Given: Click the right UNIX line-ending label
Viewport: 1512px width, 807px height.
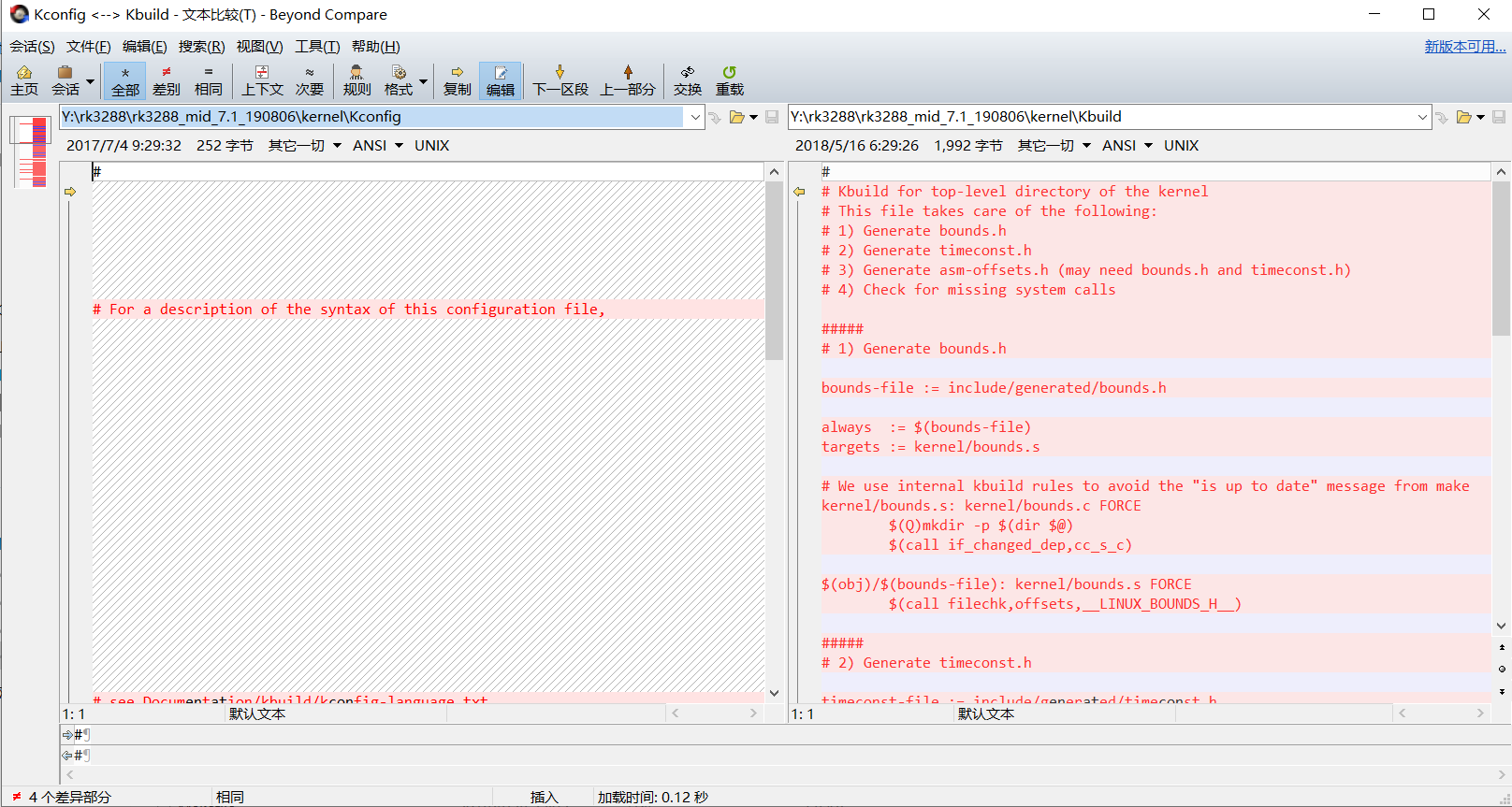Looking at the screenshot, I should (1182, 146).
